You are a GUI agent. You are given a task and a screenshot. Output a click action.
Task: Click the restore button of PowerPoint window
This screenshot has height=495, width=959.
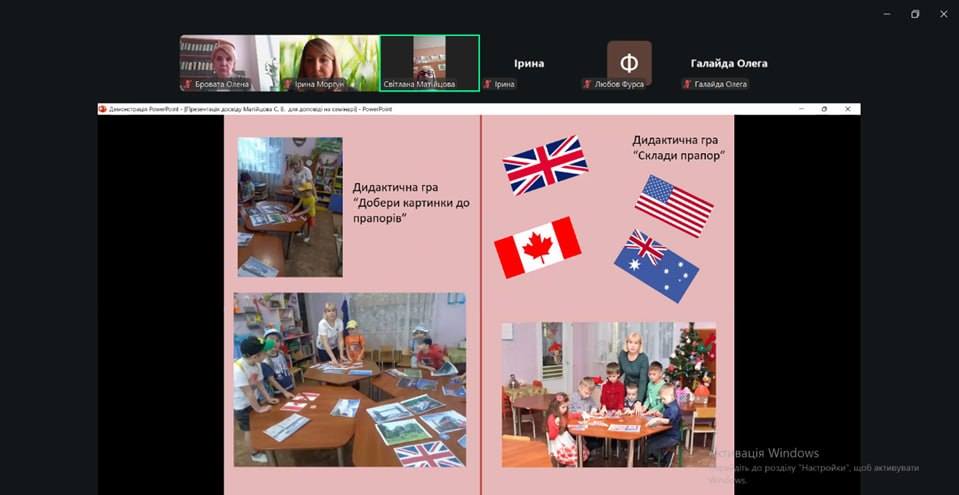click(x=824, y=109)
